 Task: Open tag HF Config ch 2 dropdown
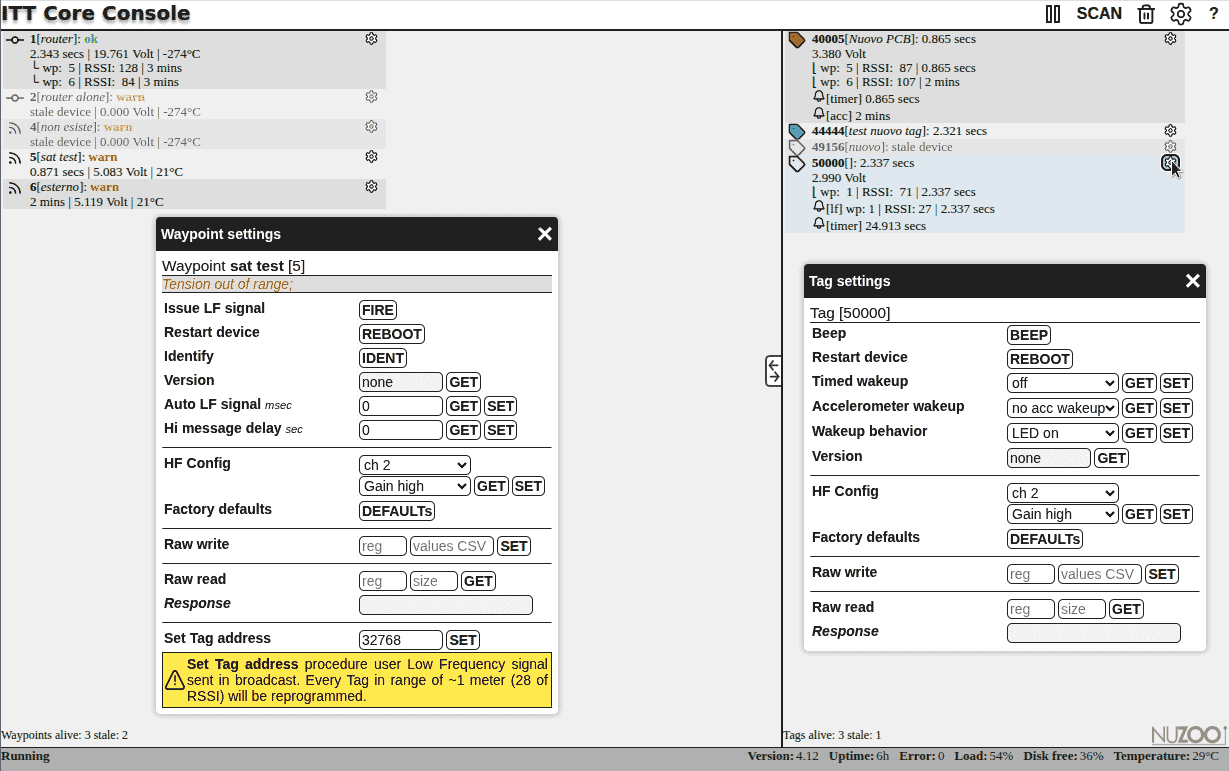(x=1063, y=493)
